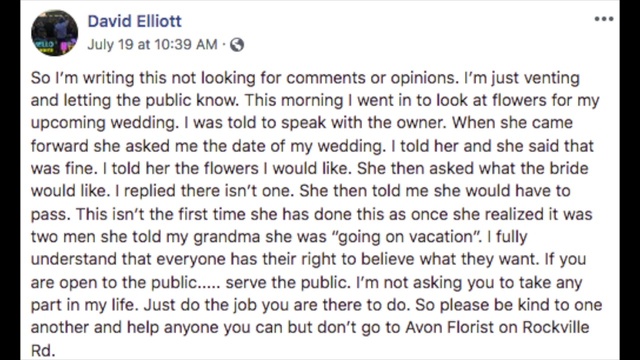Open the three-dot post options menu
The image size is (640, 360).
pos(604,19)
